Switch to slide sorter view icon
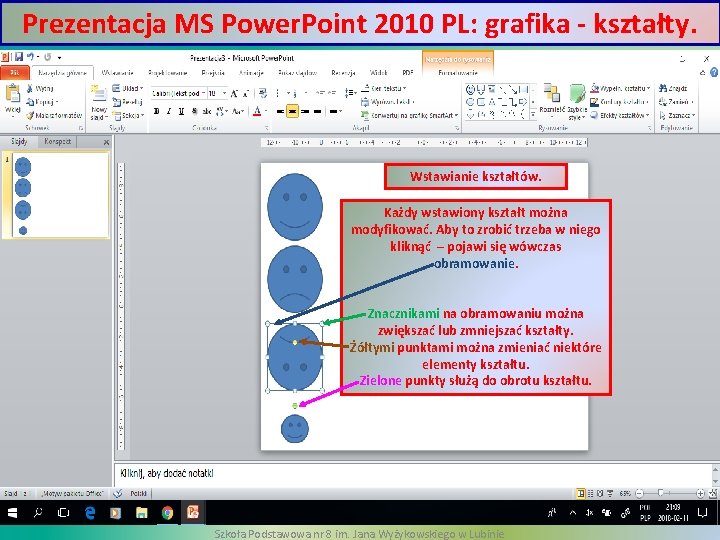The width and height of the screenshot is (720, 540). [591, 494]
